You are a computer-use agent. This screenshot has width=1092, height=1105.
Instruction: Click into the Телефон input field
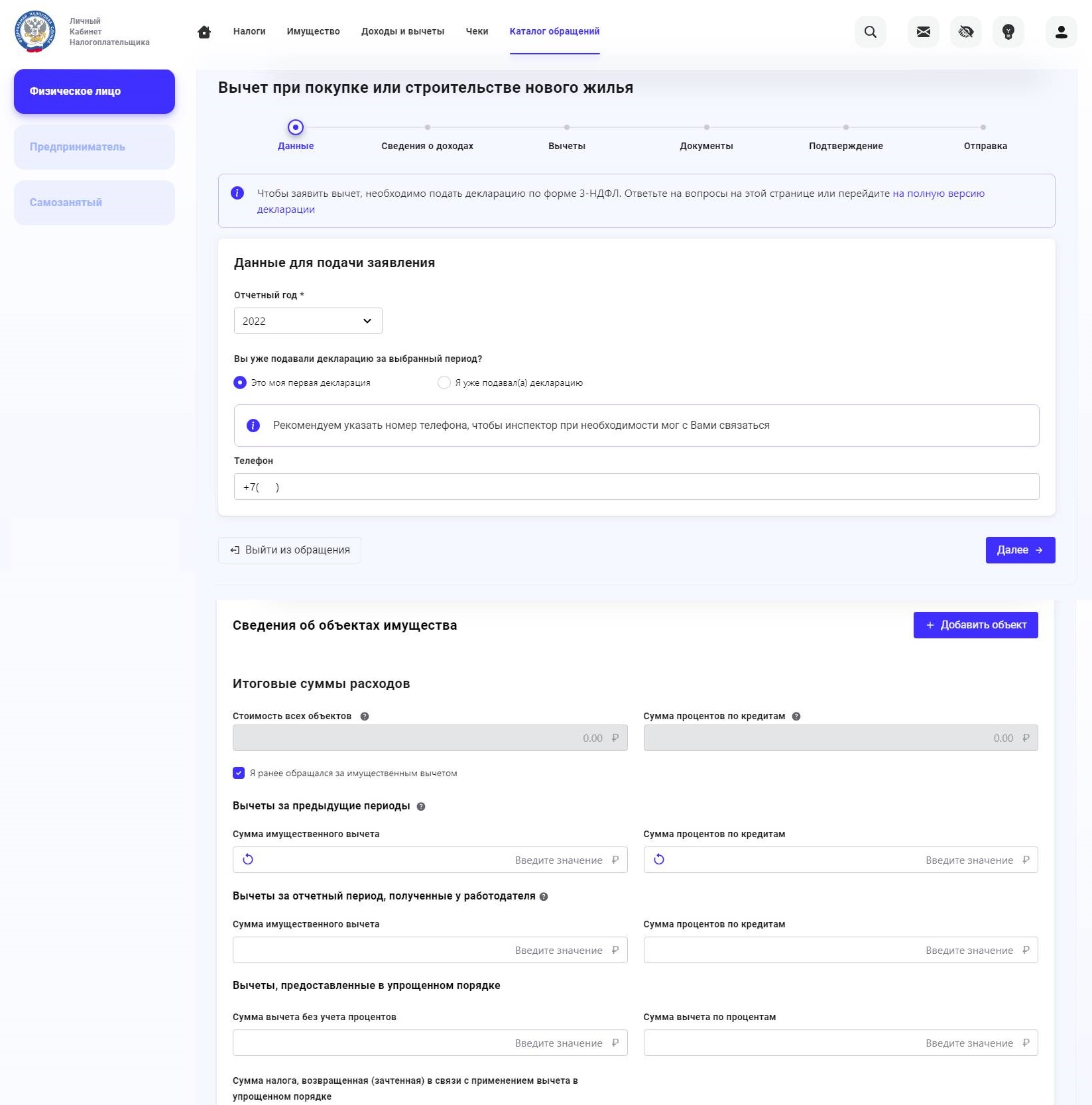(x=636, y=487)
